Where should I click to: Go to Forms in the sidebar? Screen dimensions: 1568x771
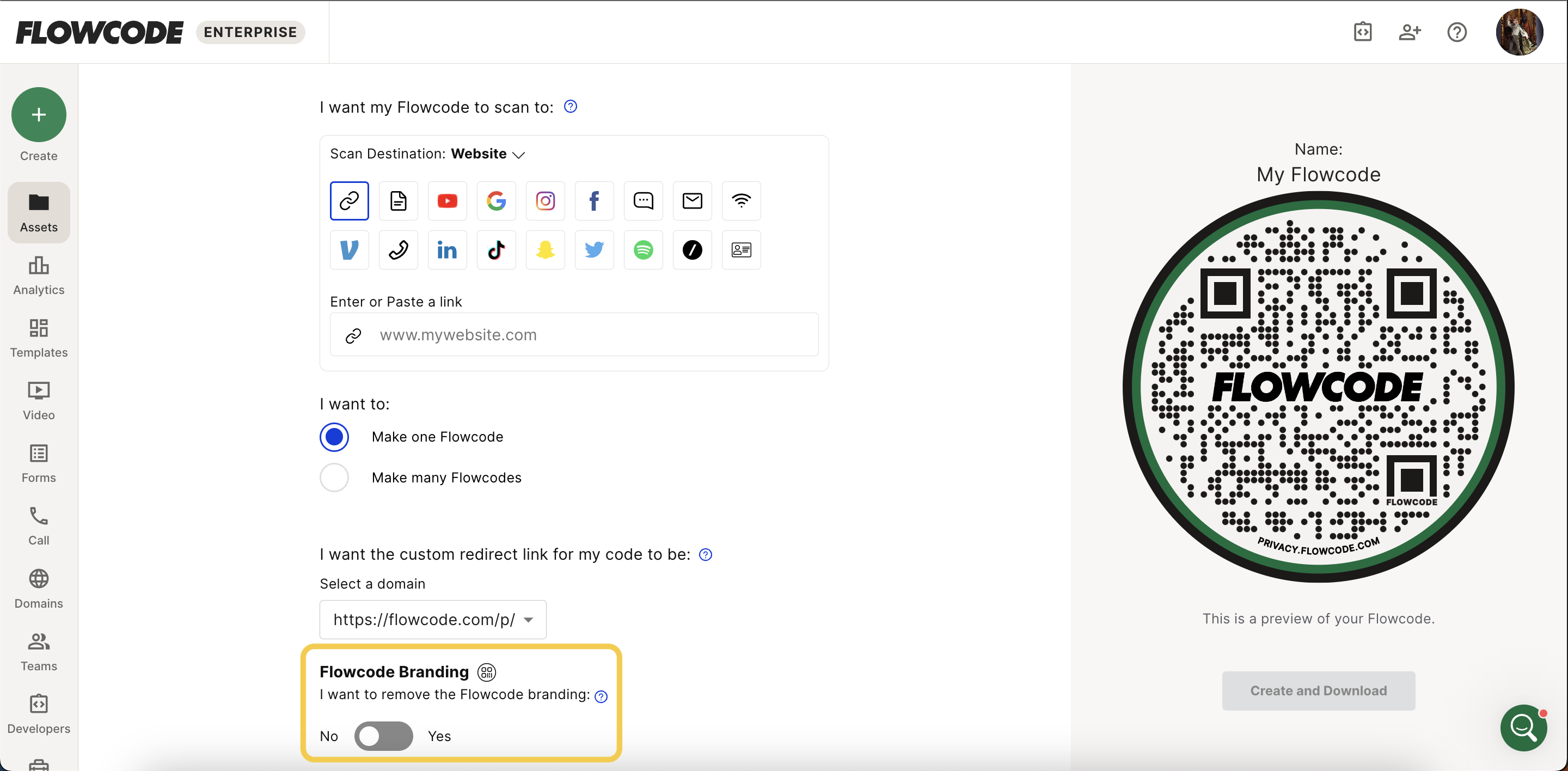coord(39,464)
